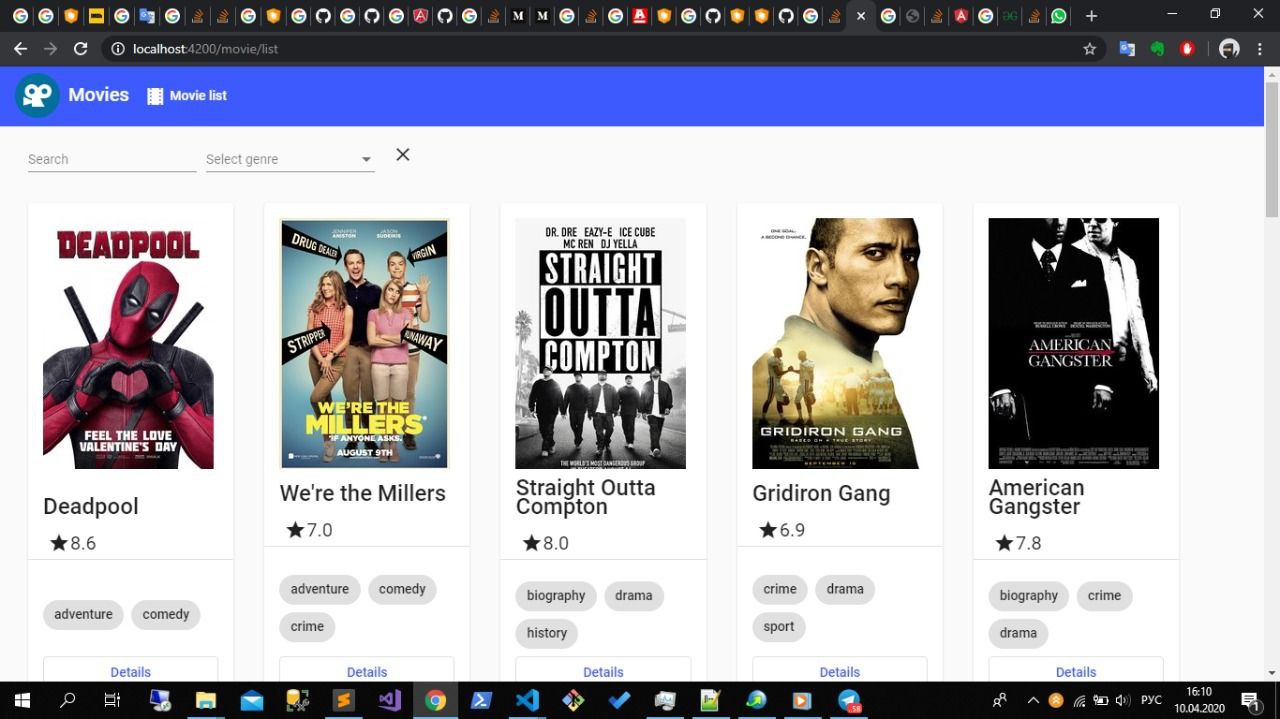
Task: Open the Mail app on the taskbar
Action: pyautogui.click(x=252, y=700)
